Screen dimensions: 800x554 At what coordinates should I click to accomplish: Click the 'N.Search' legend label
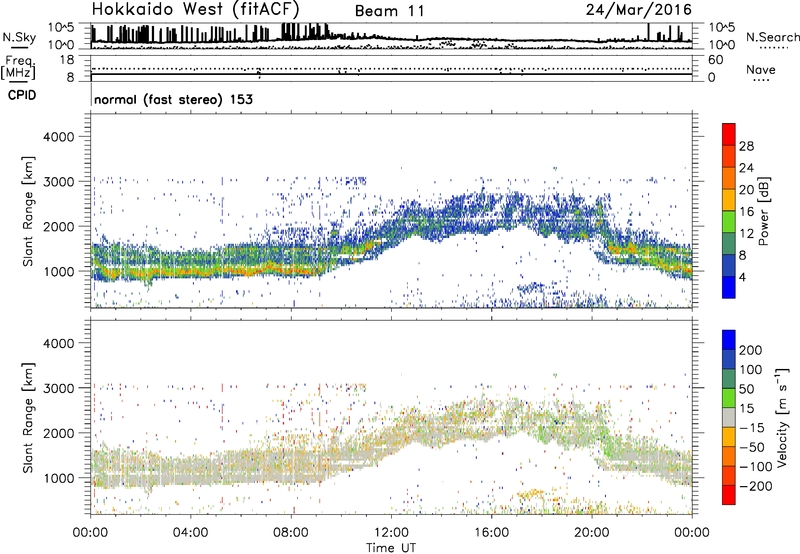pyautogui.click(x=773, y=37)
